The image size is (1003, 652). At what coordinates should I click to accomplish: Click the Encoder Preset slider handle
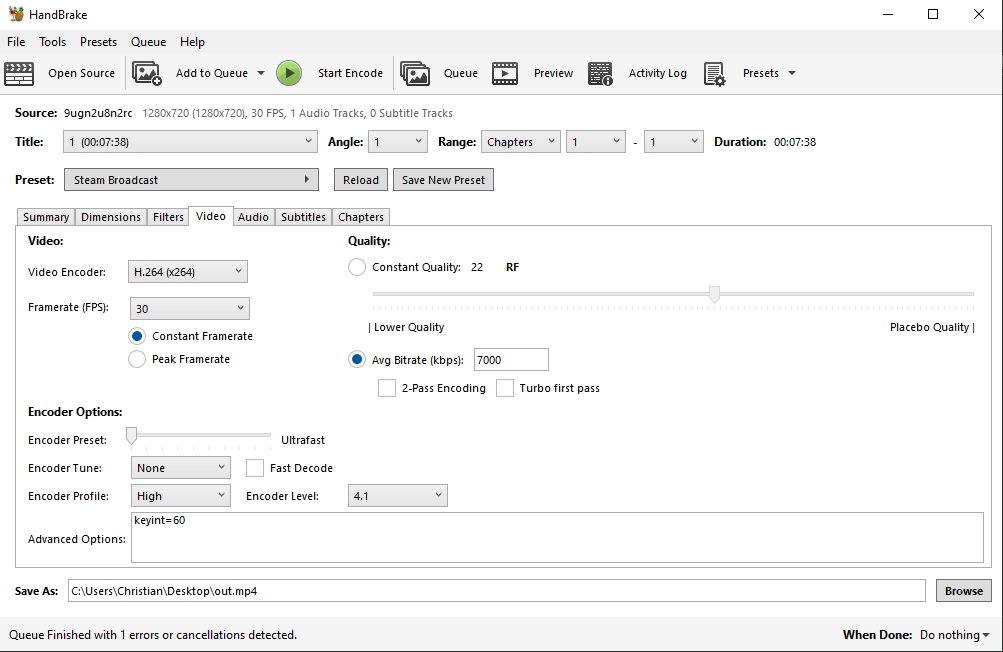131,436
